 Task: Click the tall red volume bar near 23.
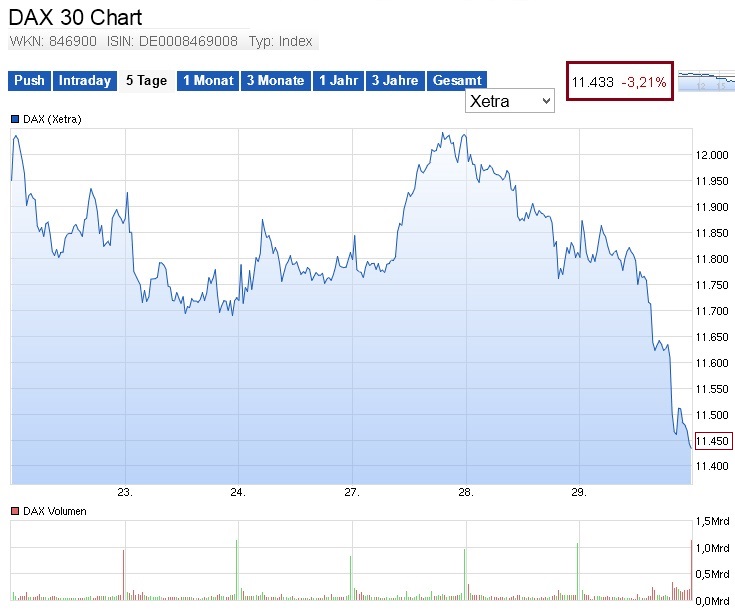coord(124,575)
